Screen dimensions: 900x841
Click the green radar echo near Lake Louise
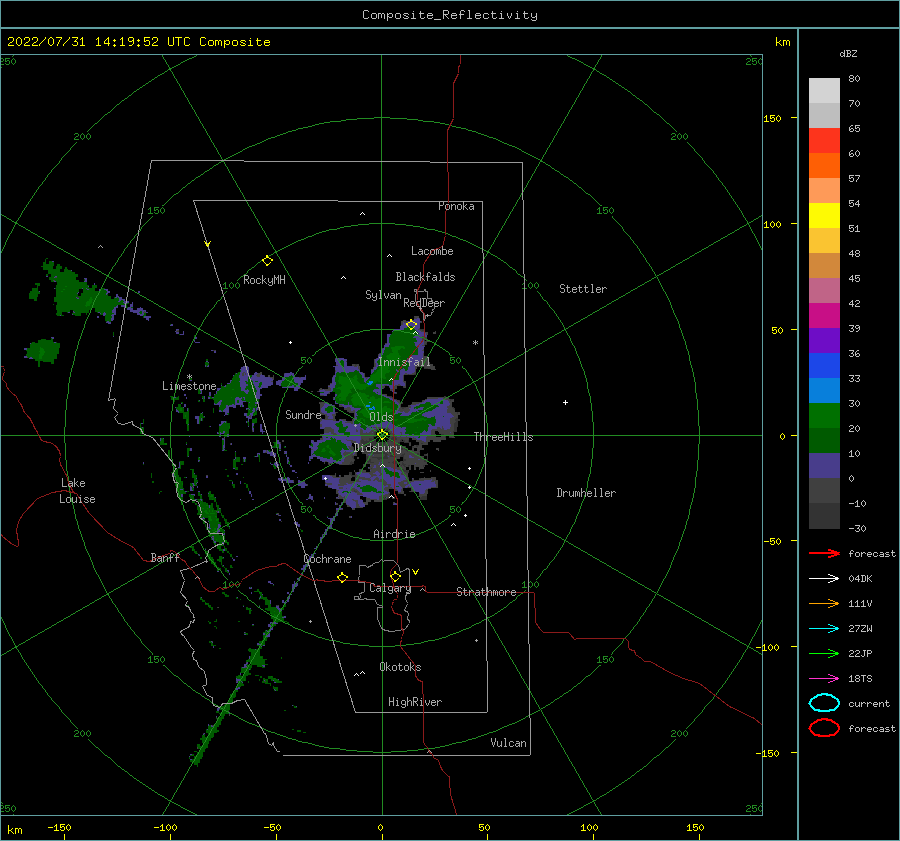[43, 350]
